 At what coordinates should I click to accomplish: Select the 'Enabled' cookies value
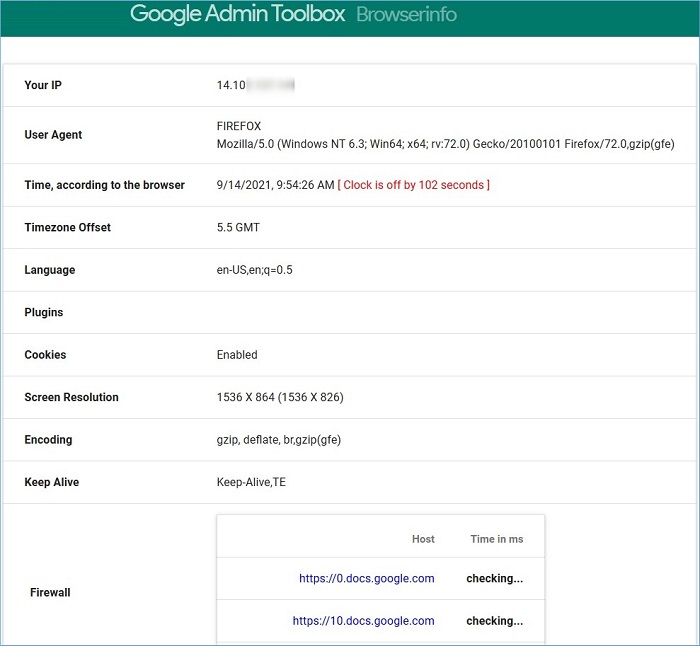click(x=237, y=354)
